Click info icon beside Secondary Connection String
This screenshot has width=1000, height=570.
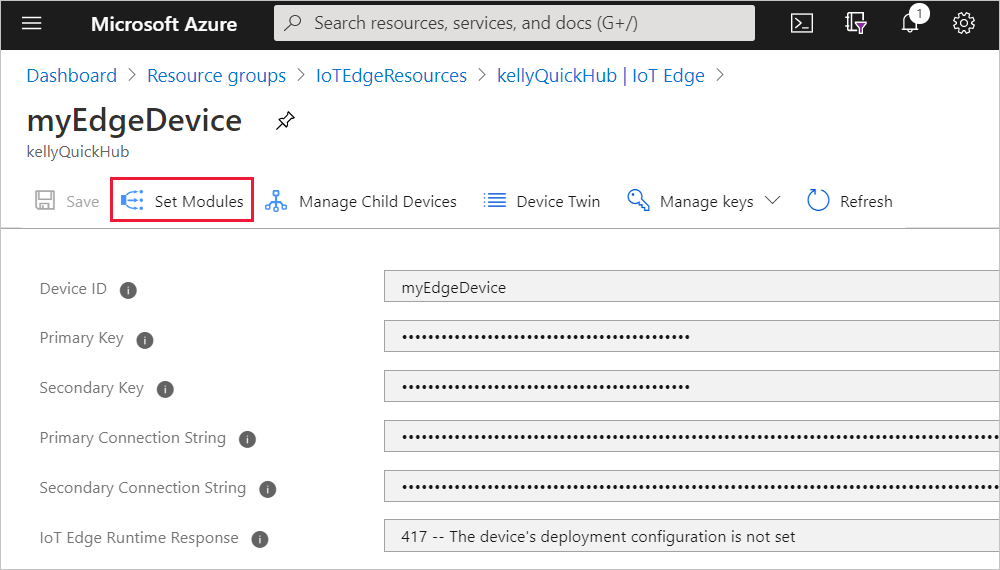click(x=267, y=489)
